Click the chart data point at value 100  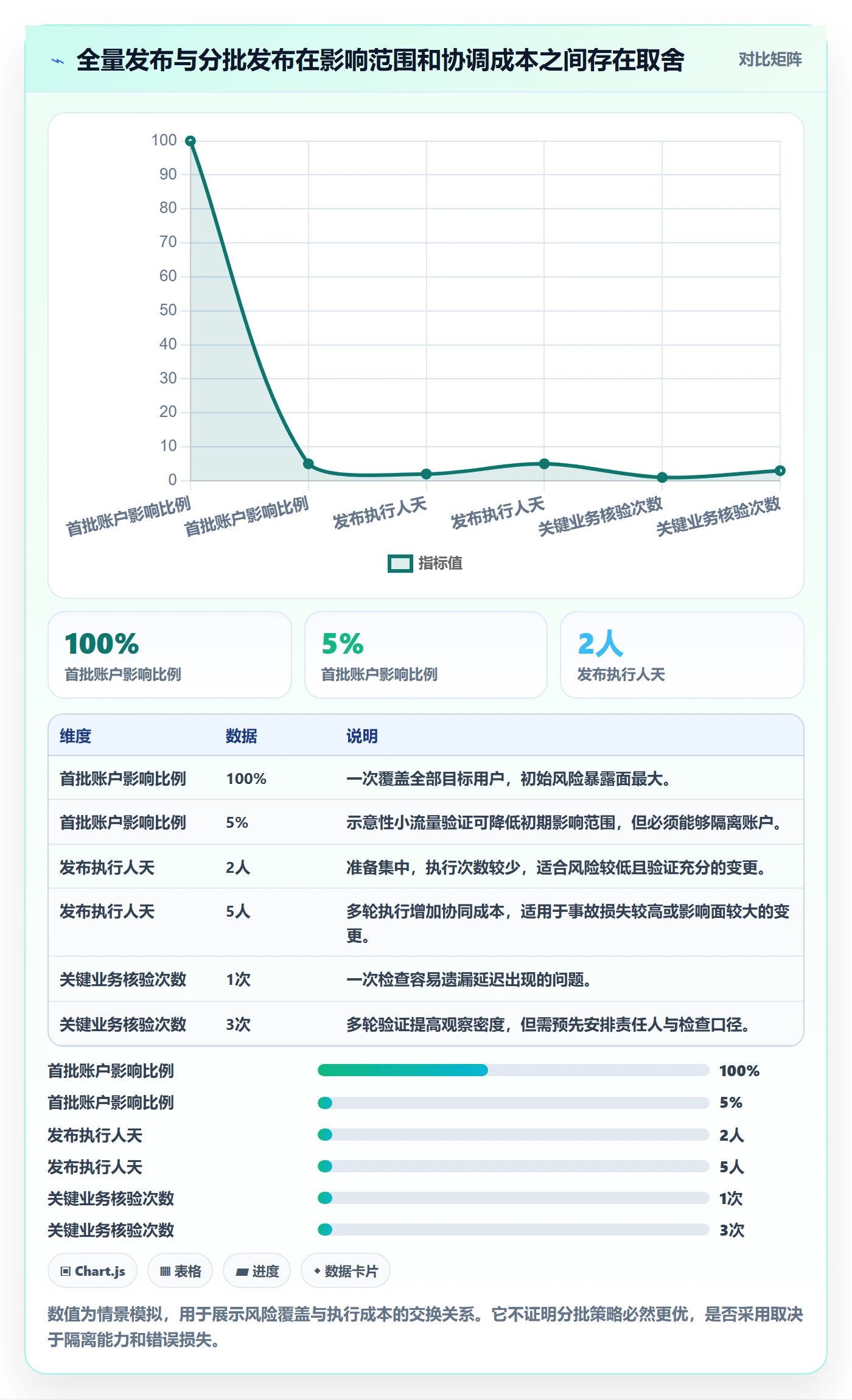coord(190,141)
